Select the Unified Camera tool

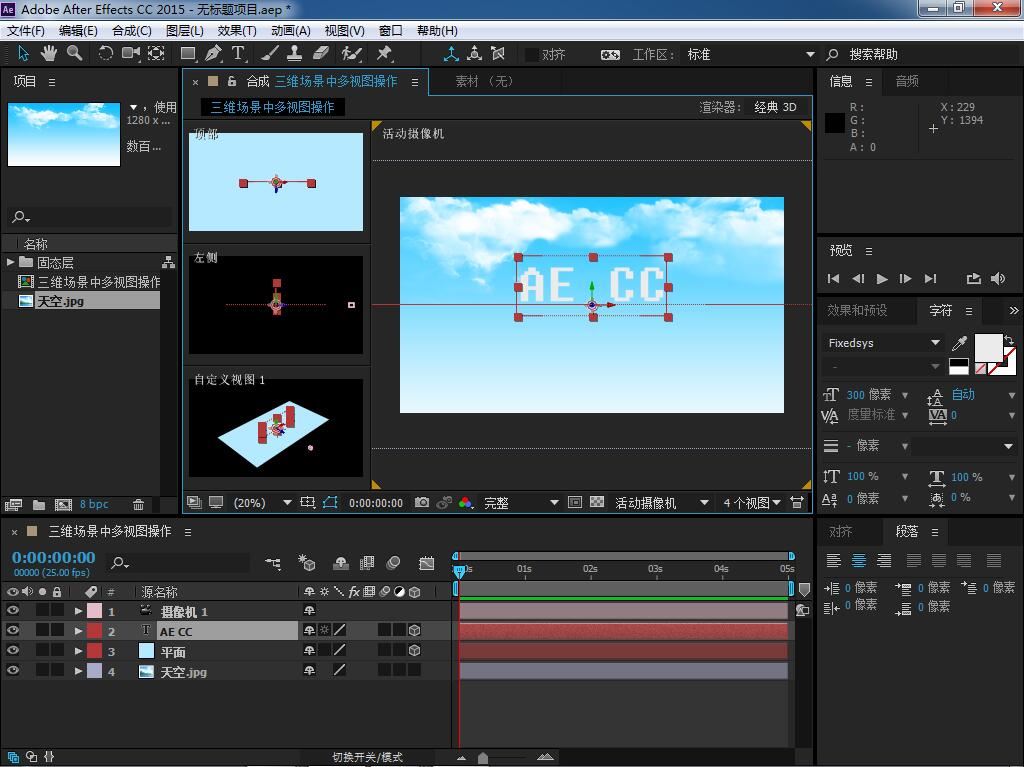coord(131,54)
